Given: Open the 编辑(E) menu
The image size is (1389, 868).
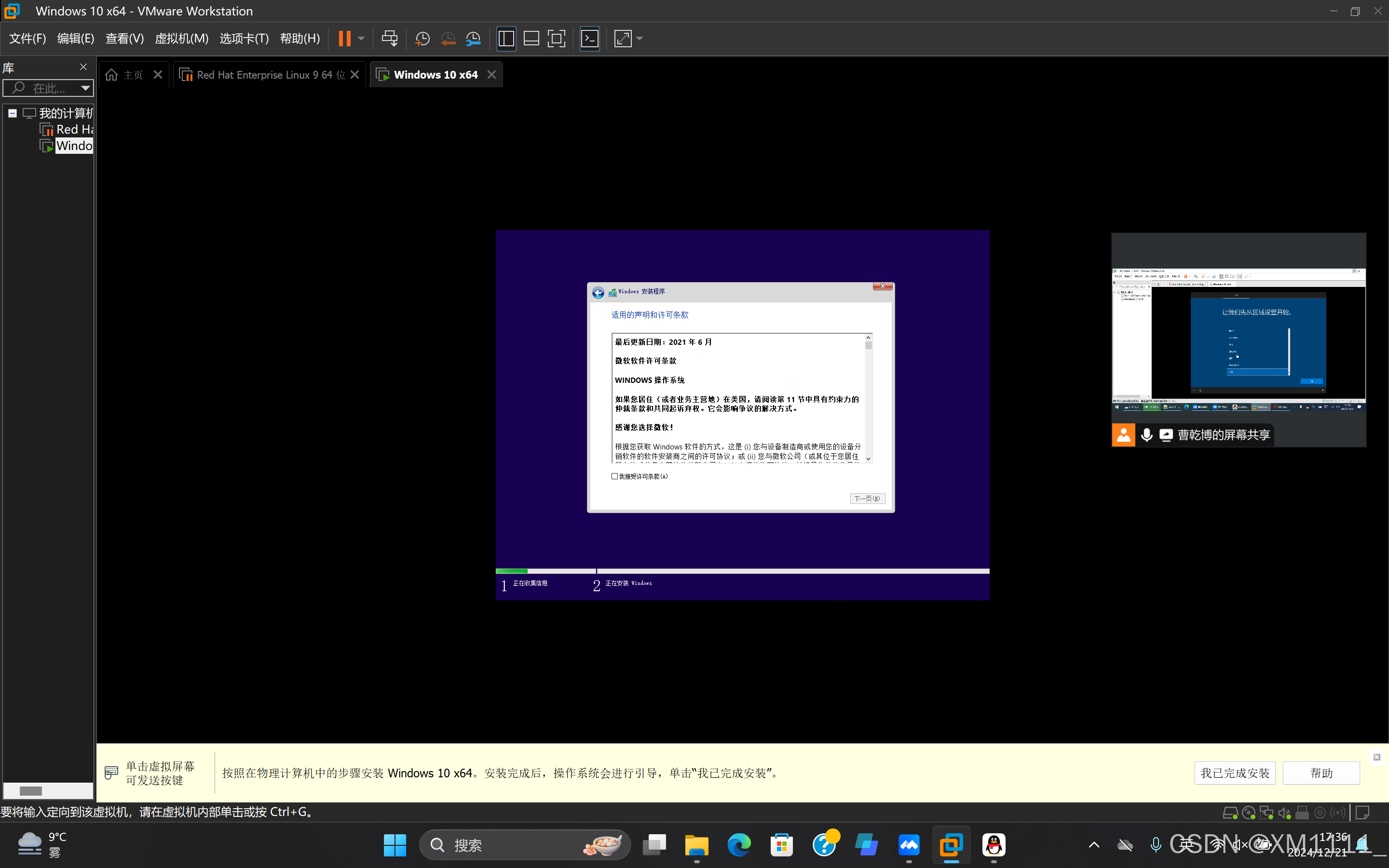Looking at the screenshot, I should (76, 39).
